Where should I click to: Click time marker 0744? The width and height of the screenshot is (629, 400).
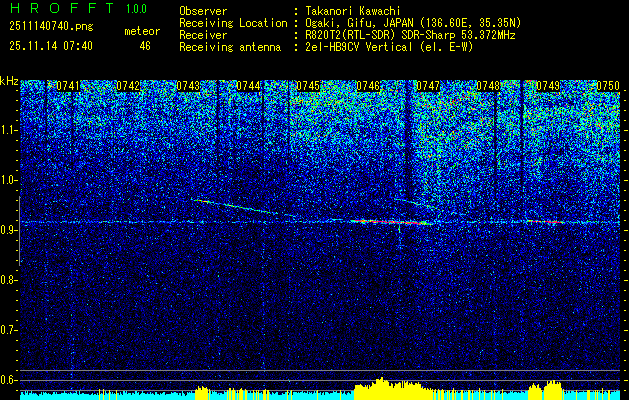tap(248, 86)
